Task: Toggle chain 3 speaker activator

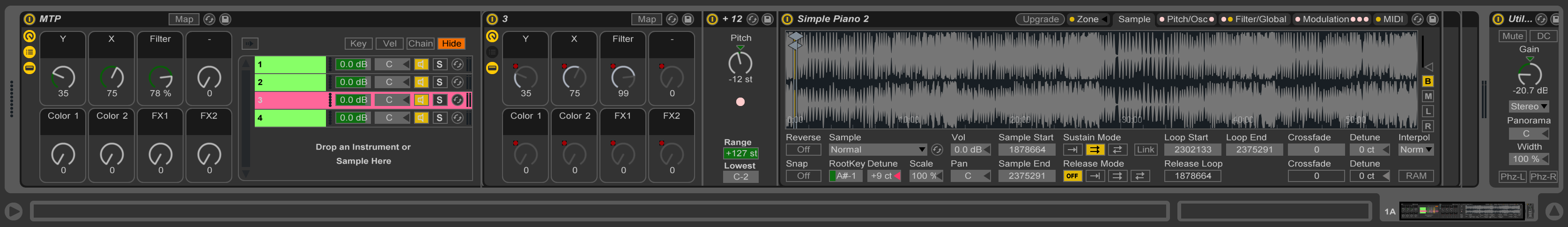Action: pyautogui.click(x=421, y=100)
